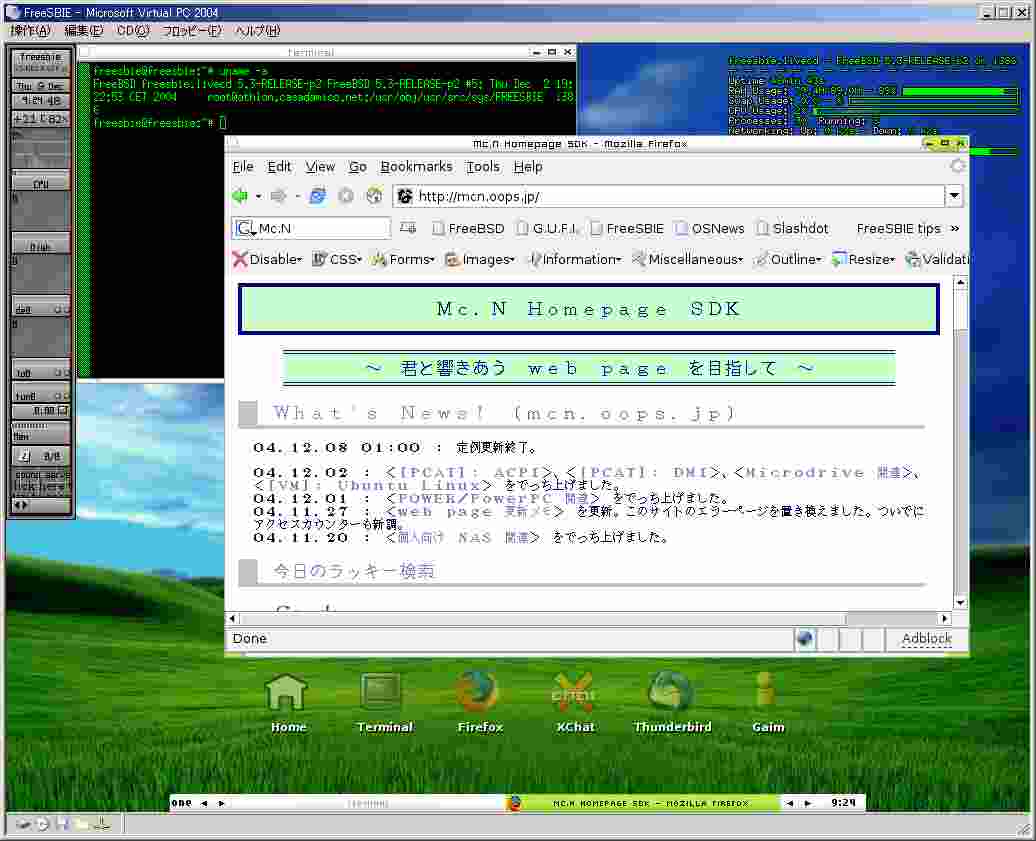
Task: Click the Firefox URL address field
Action: click(x=670, y=196)
